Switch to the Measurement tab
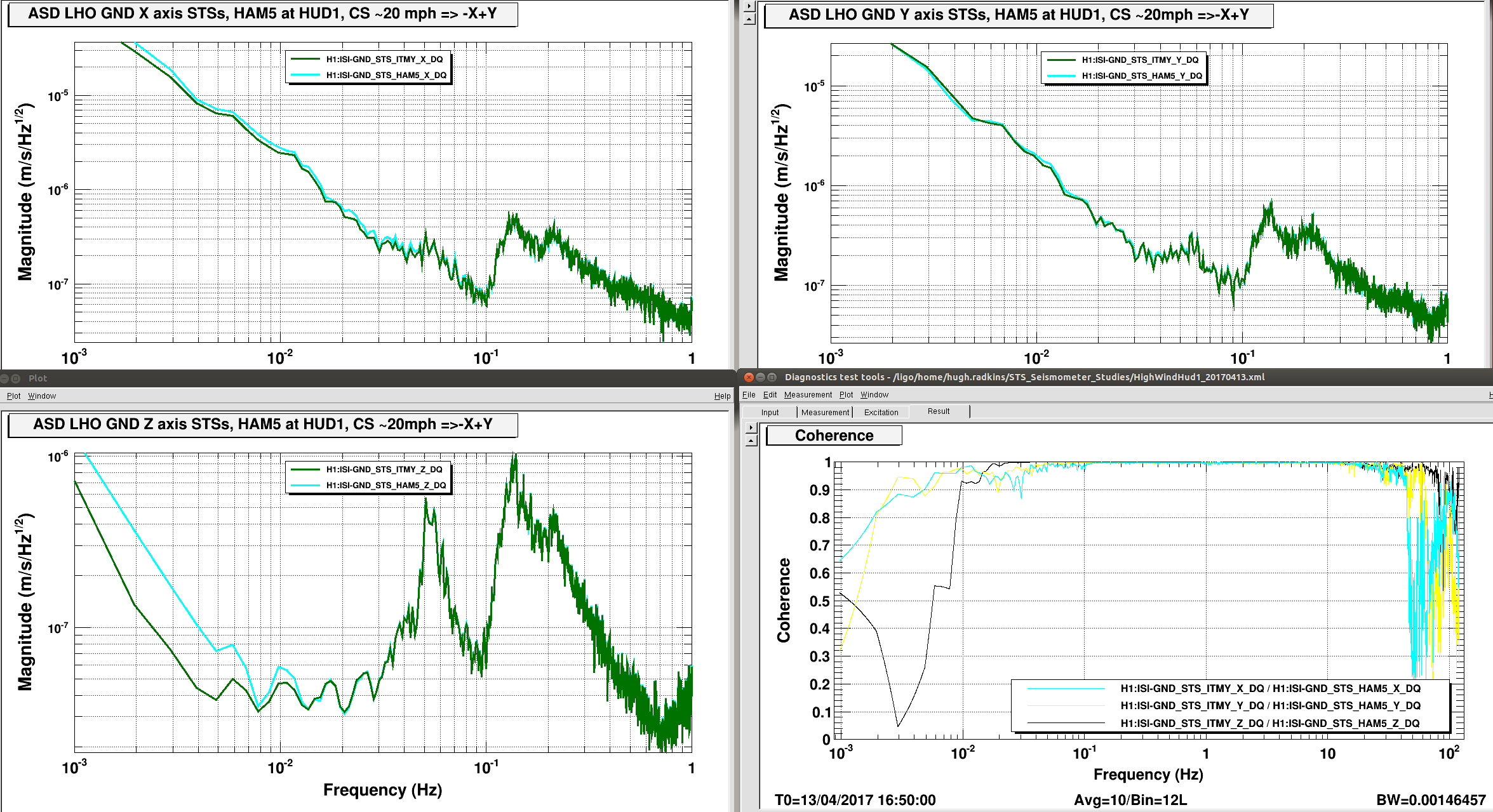1493x812 pixels. point(825,412)
